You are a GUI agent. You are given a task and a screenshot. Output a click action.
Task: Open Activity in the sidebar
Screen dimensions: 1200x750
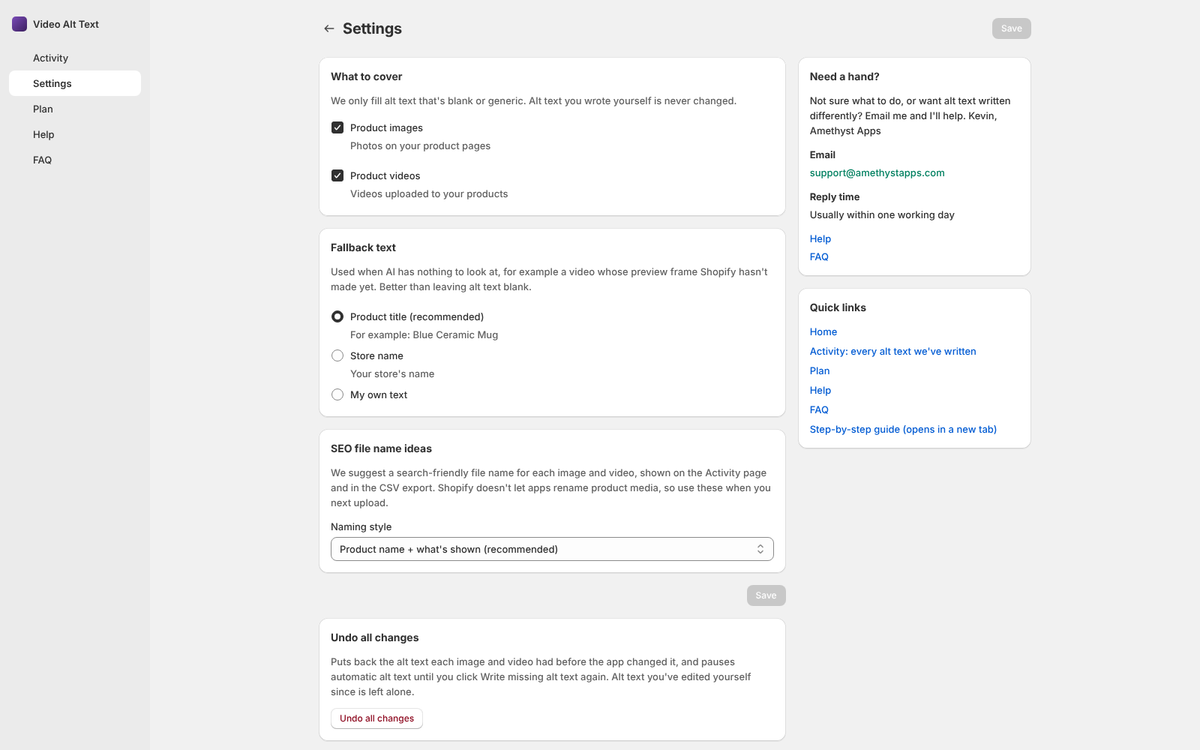pyautogui.click(x=75, y=58)
